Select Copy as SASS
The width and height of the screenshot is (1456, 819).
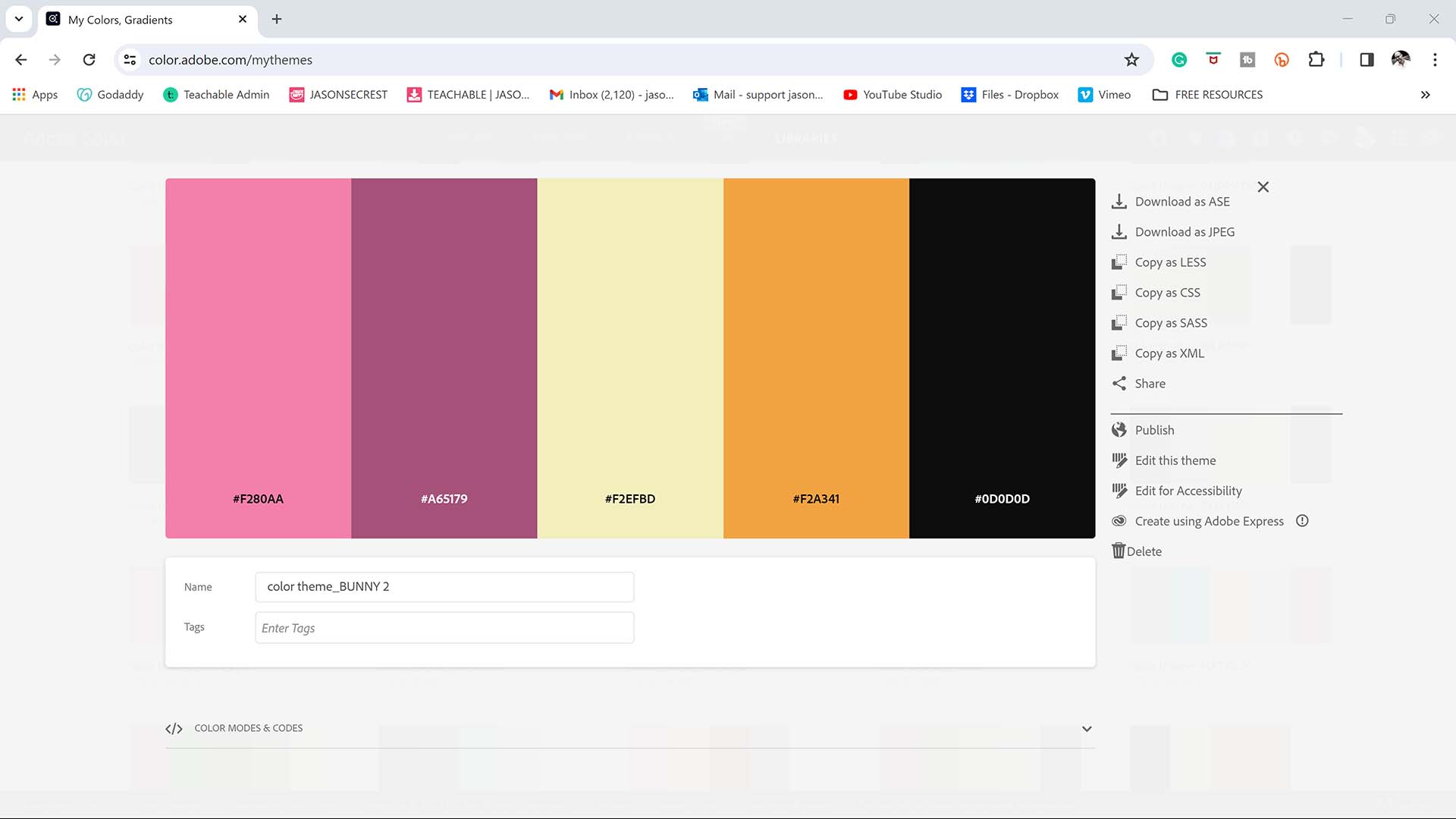(x=1171, y=323)
